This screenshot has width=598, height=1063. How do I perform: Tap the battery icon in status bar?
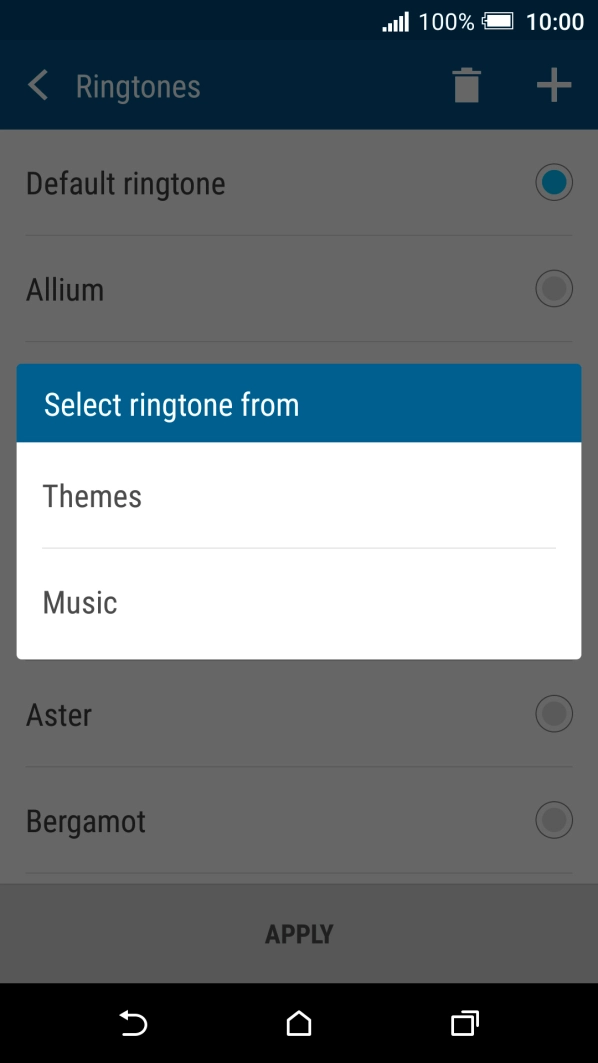point(498,22)
